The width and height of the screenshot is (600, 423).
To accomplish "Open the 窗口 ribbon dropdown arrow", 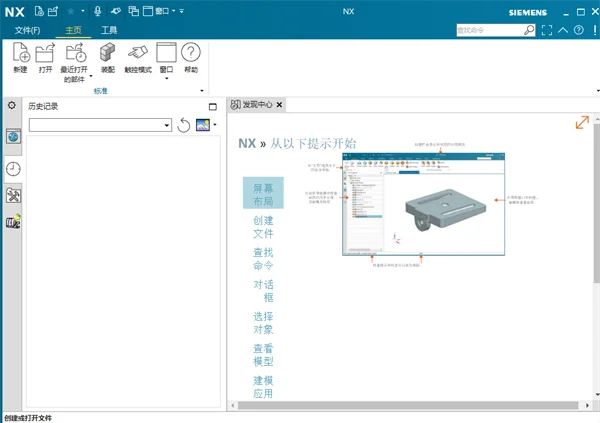I will click(x=166, y=78).
